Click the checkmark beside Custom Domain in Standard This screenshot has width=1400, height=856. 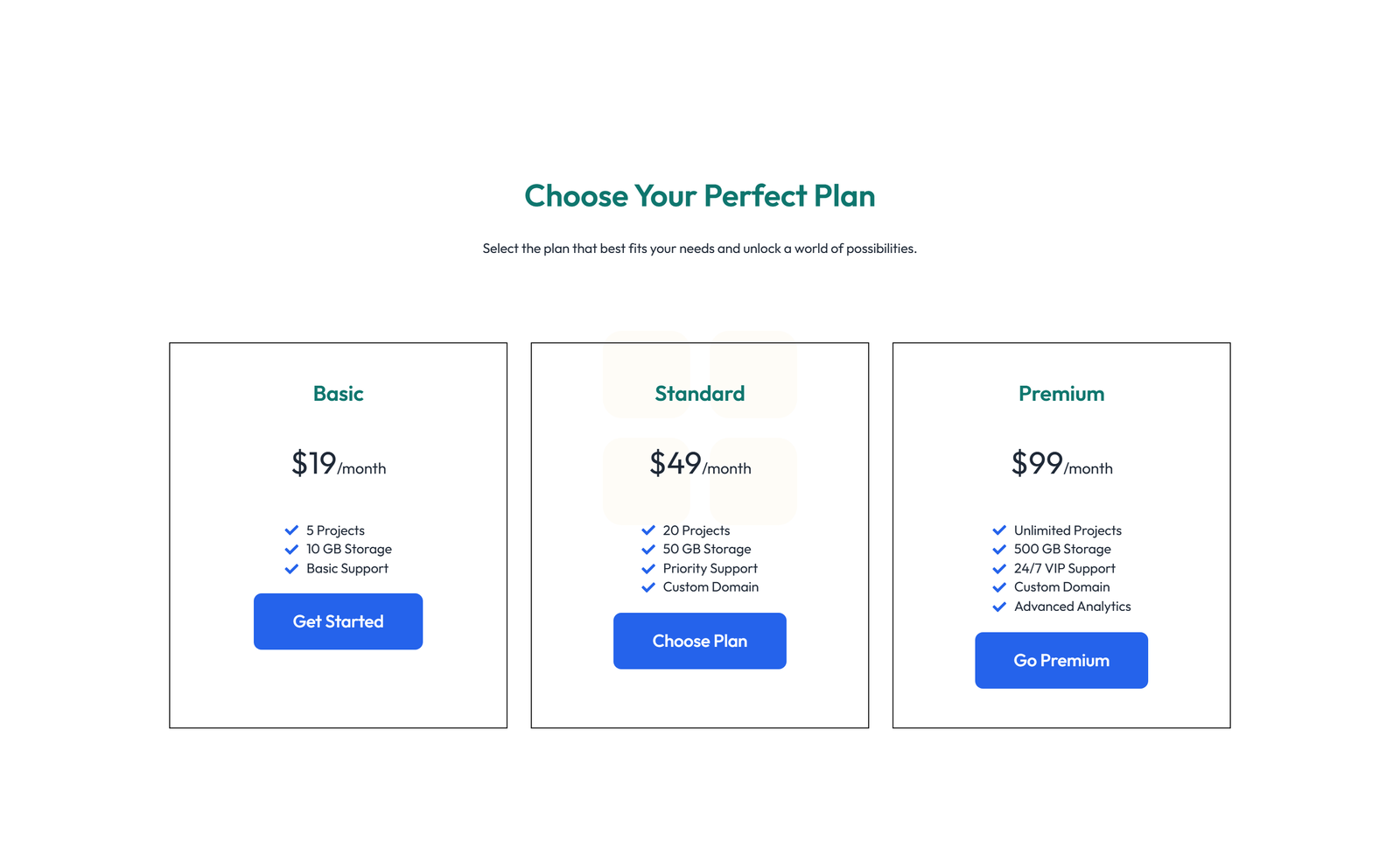point(648,587)
